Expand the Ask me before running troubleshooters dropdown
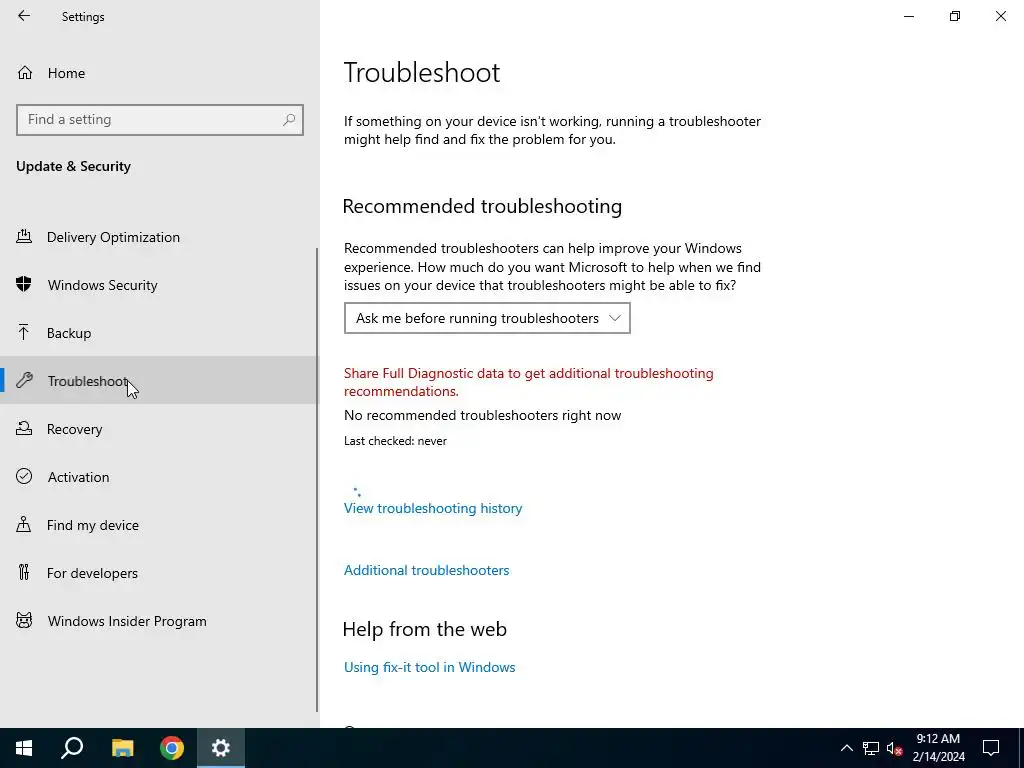1024x768 pixels. [487, 318]
